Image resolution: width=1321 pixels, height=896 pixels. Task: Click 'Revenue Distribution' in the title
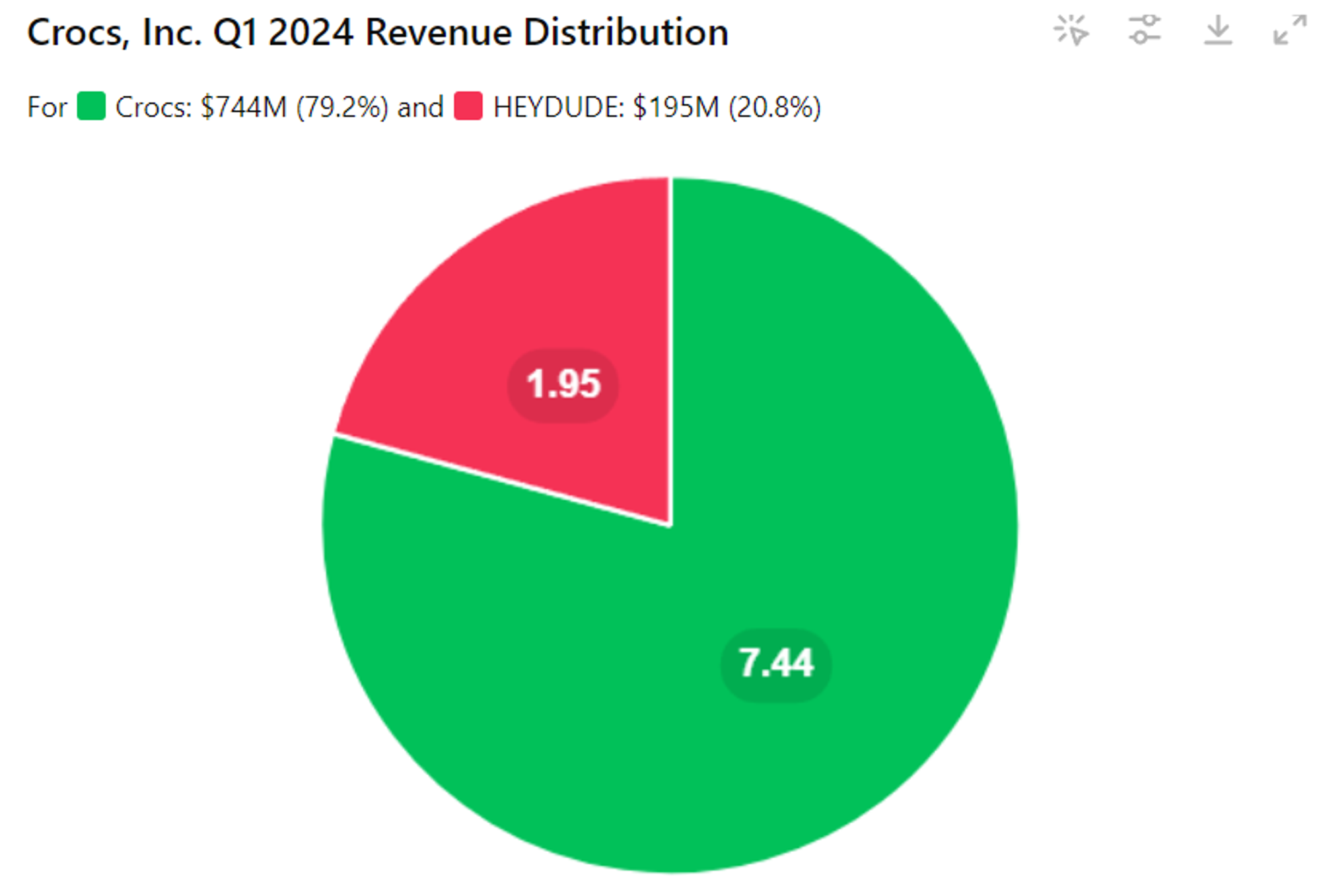(546, 32)
